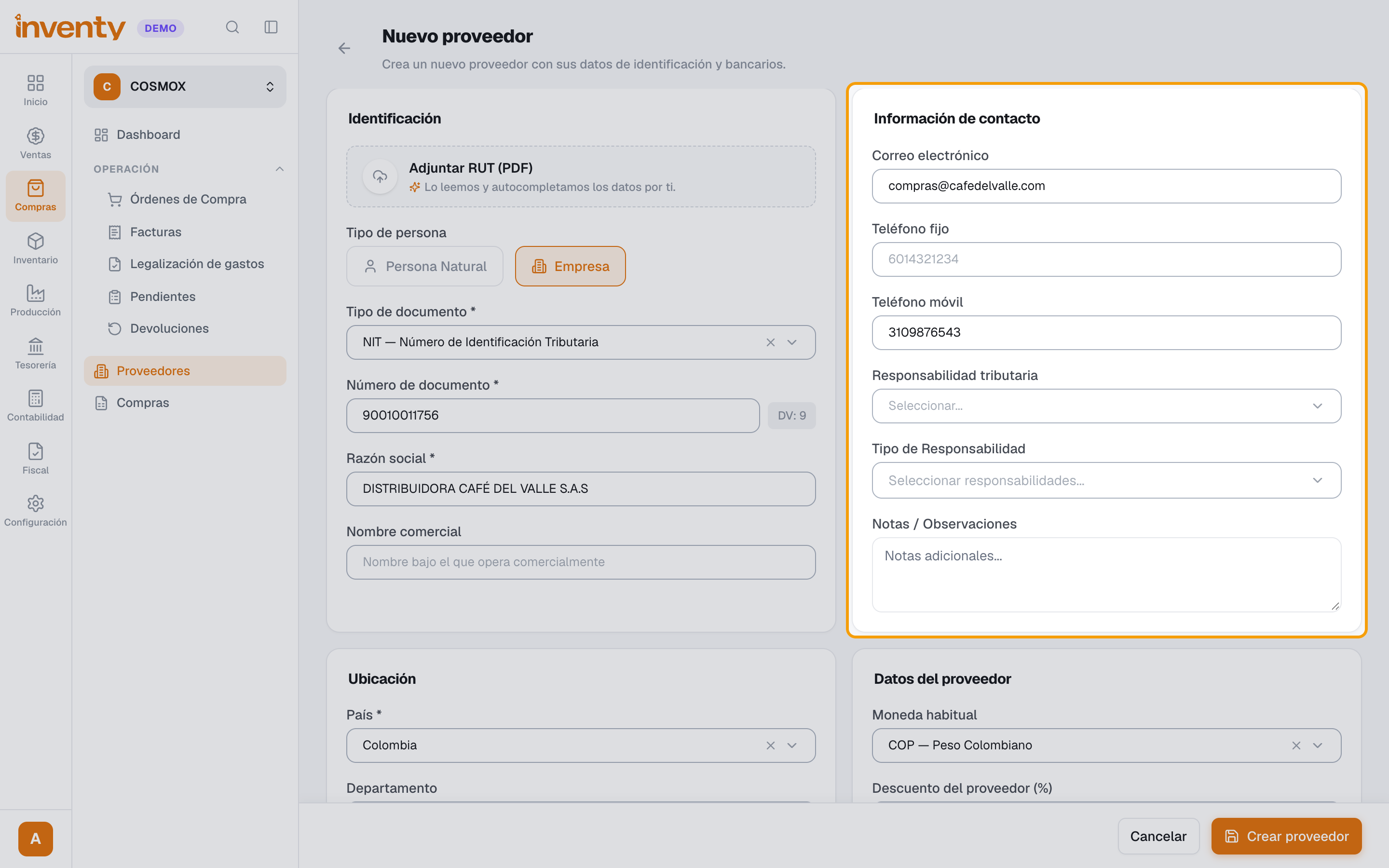
Task: Click Adjuntar RUT (PDF) upload area
Action: (x=581, y=177)
